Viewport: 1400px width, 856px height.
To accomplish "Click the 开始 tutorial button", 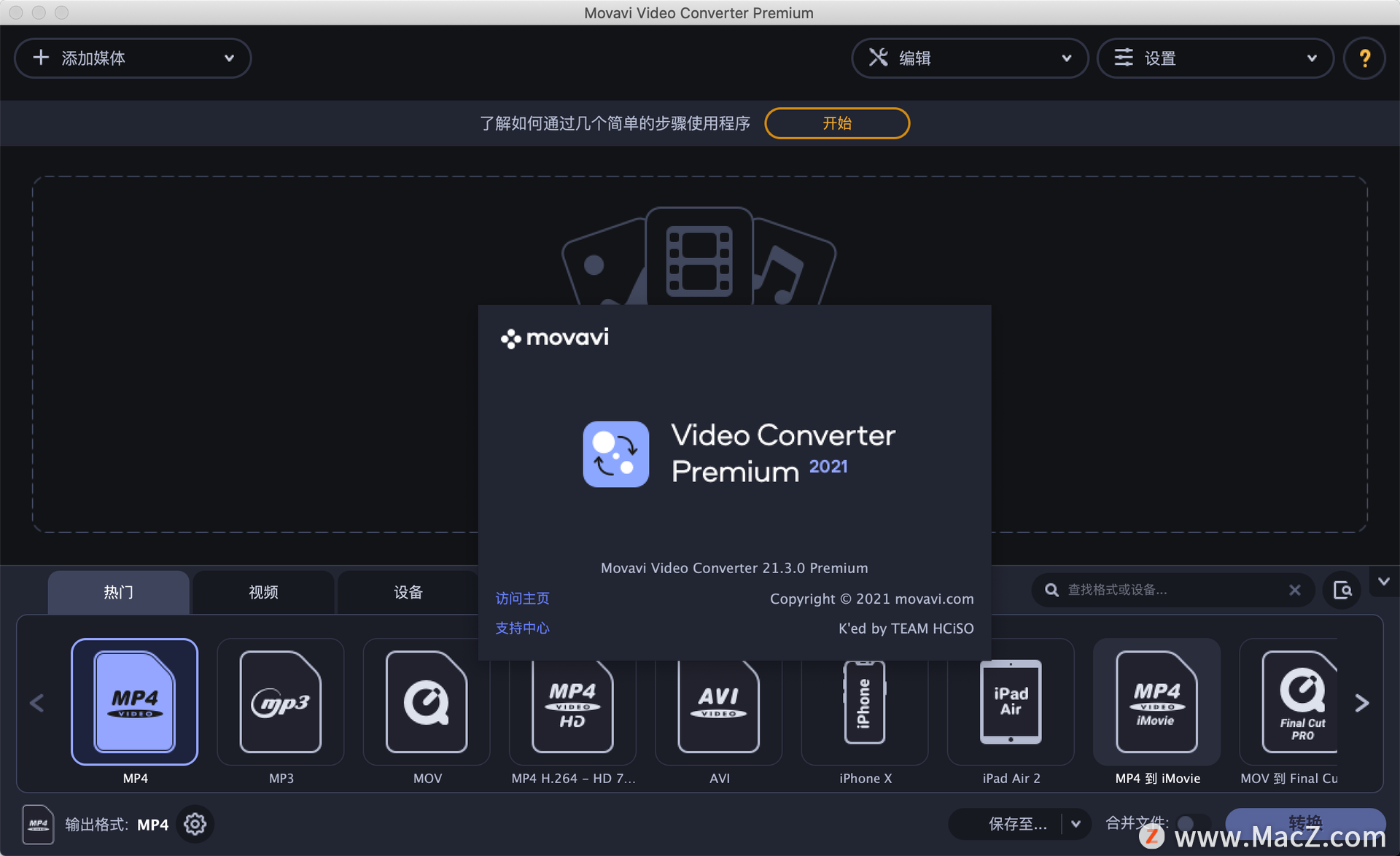I will point(837,123).
